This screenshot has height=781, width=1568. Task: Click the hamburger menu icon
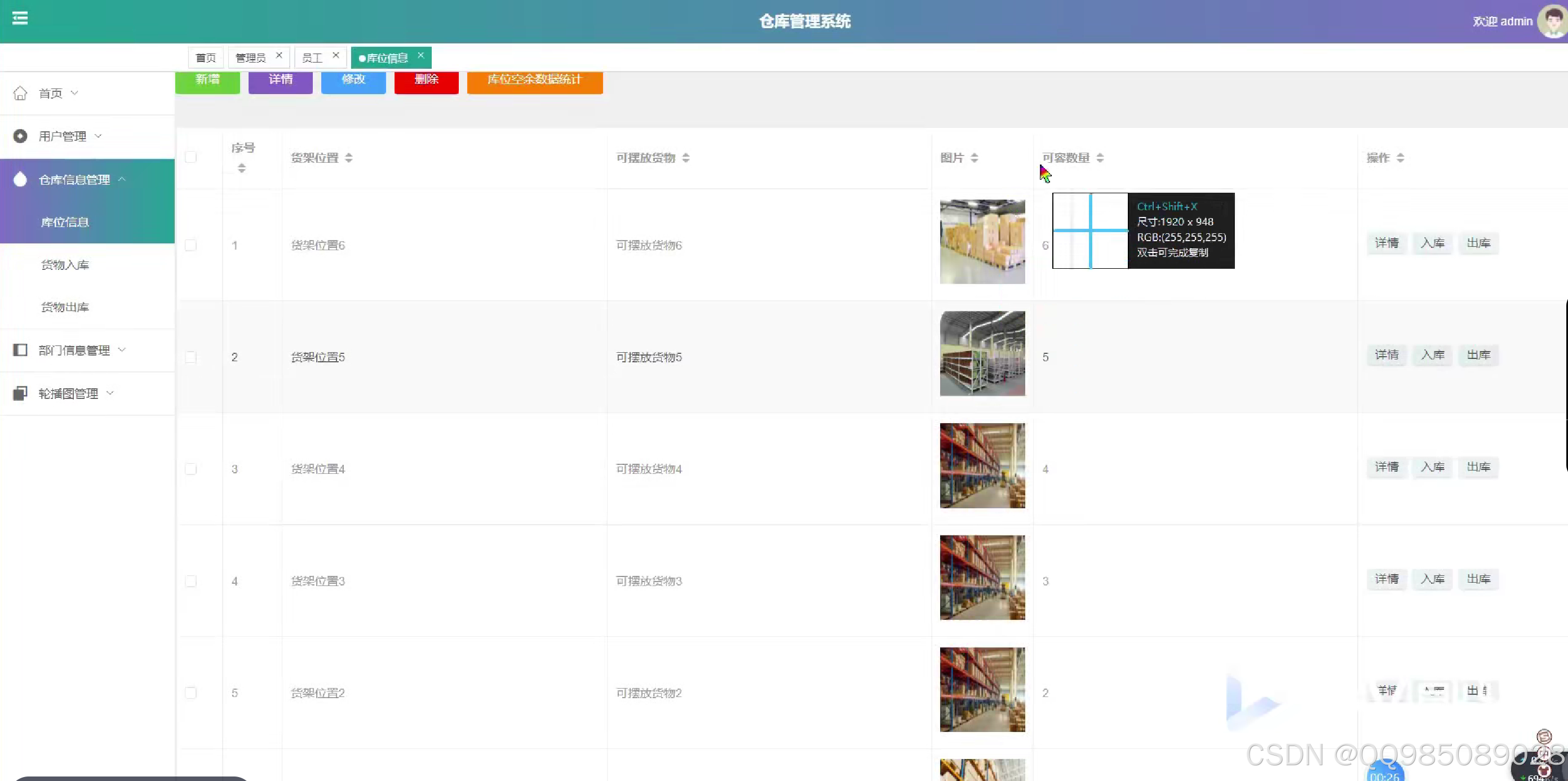(20, 18)
